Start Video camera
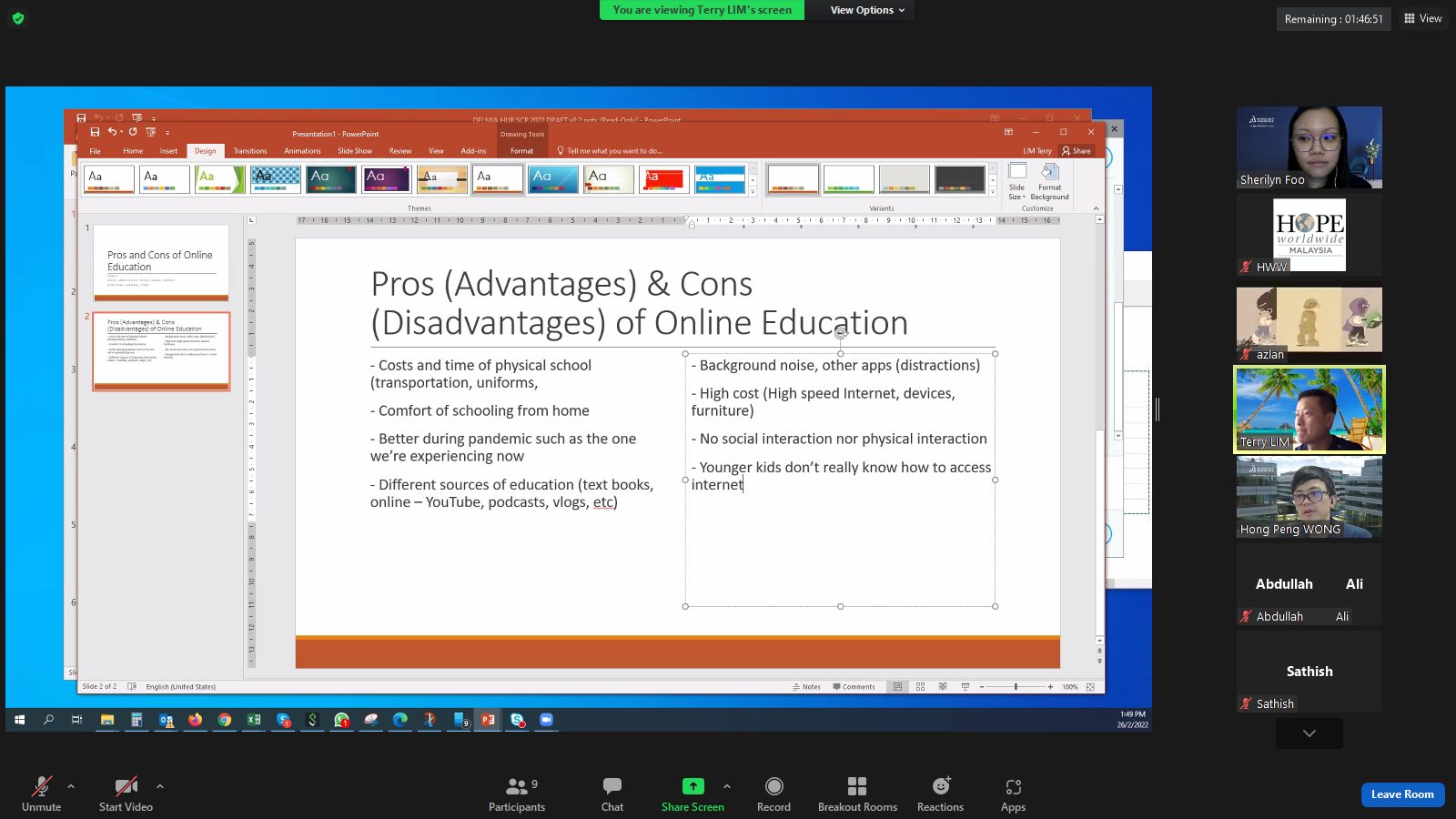 click(x=126, y=794)
